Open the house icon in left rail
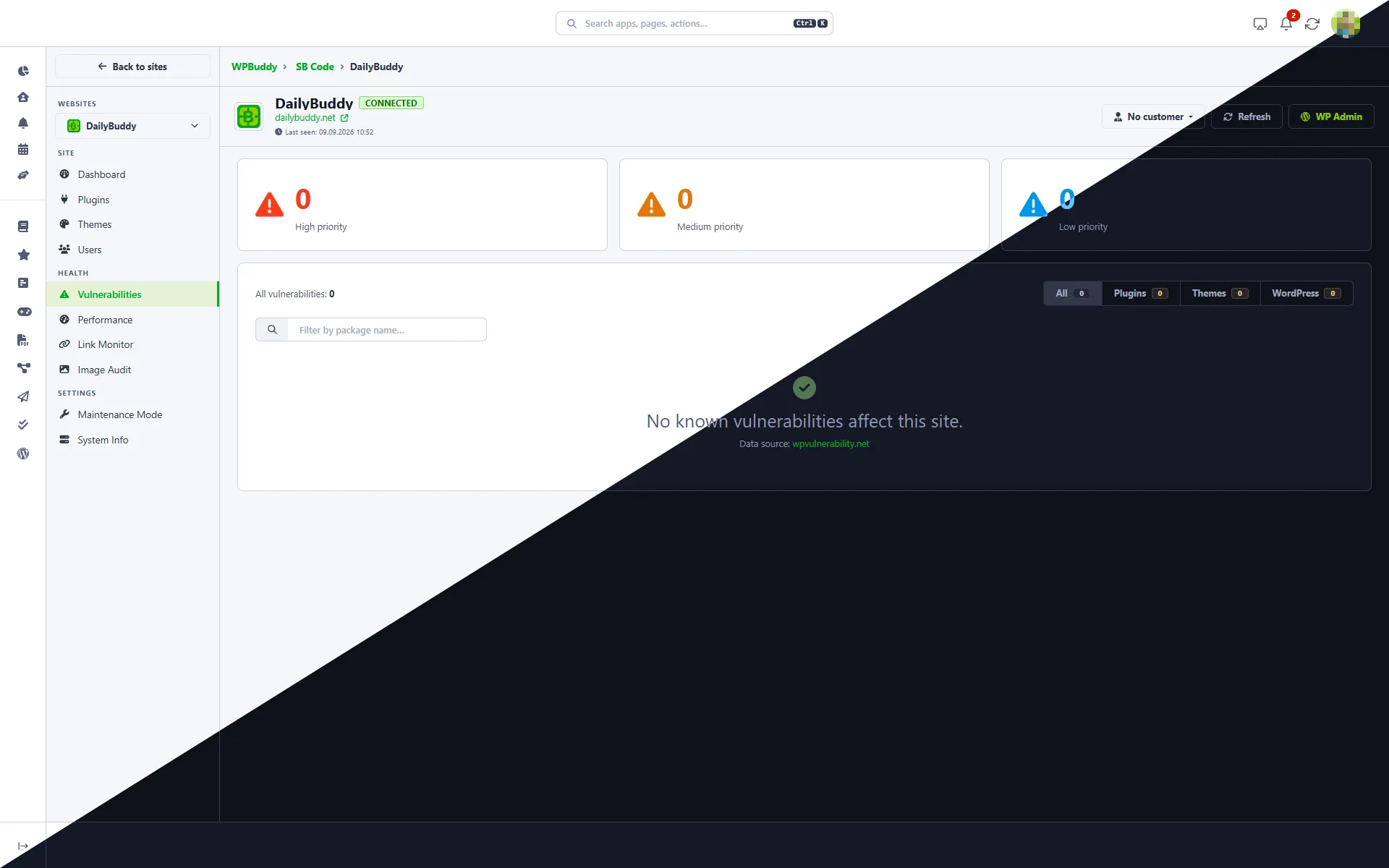Image resolution: width=1389 pixels, height=868 pixels. tap(23, 97)
